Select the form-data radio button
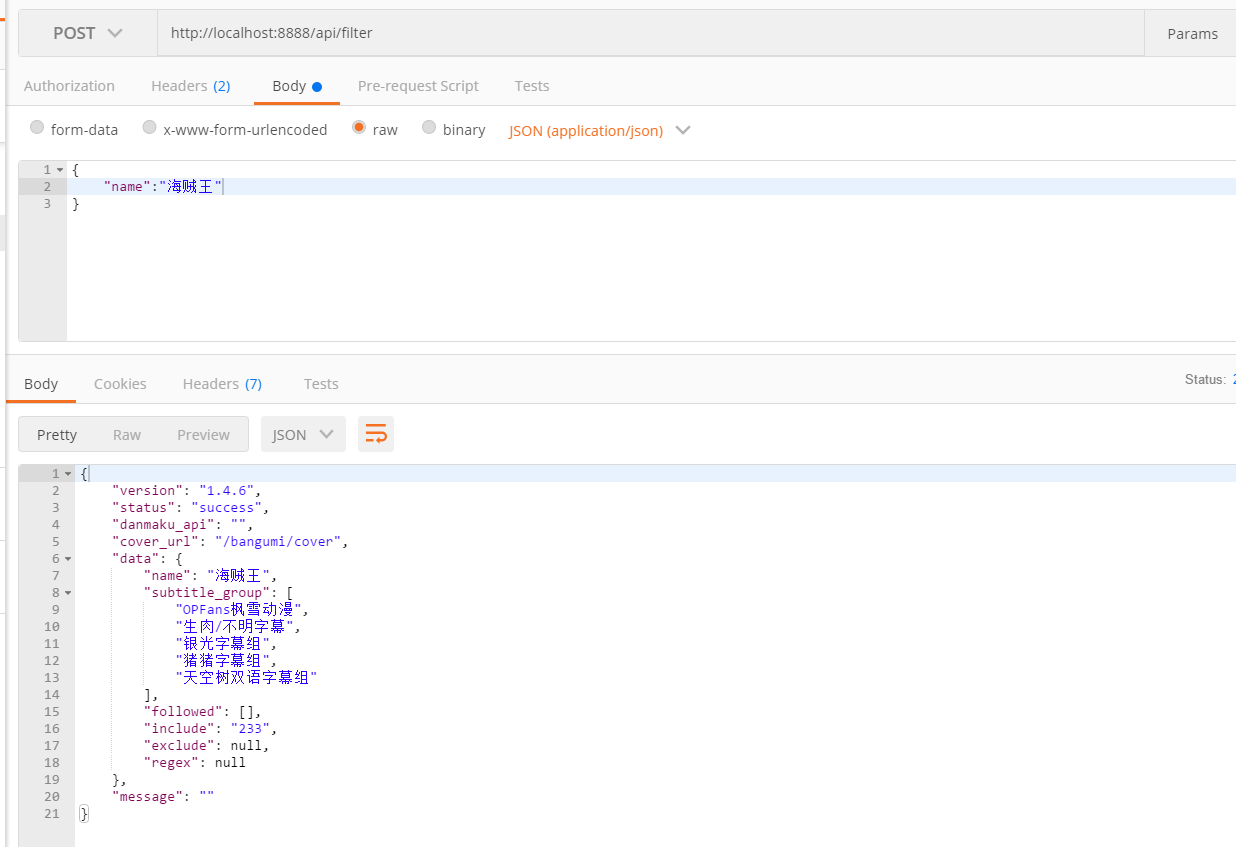This screenshot has height=847, width=1236. [x=37, y=128]
